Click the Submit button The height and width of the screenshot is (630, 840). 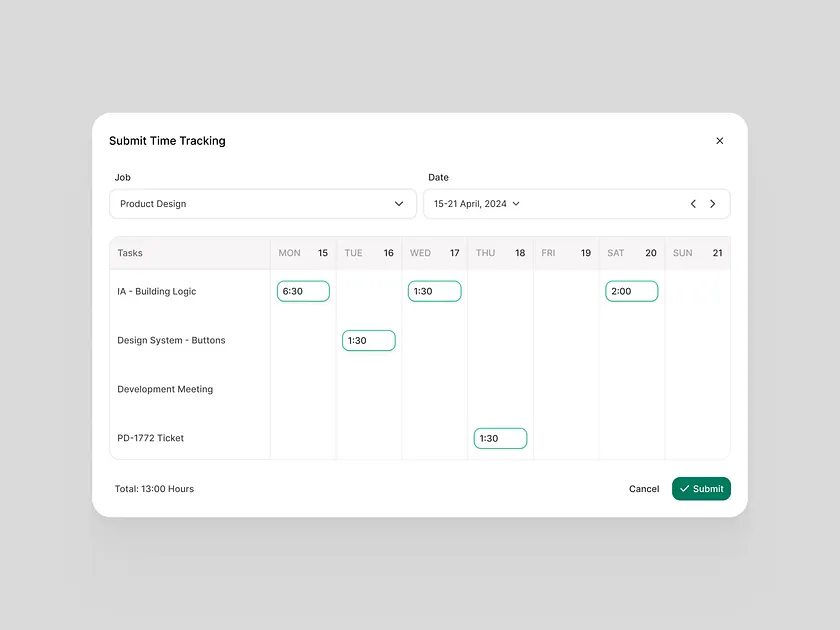pyautogui.click(x=701, y=489)
